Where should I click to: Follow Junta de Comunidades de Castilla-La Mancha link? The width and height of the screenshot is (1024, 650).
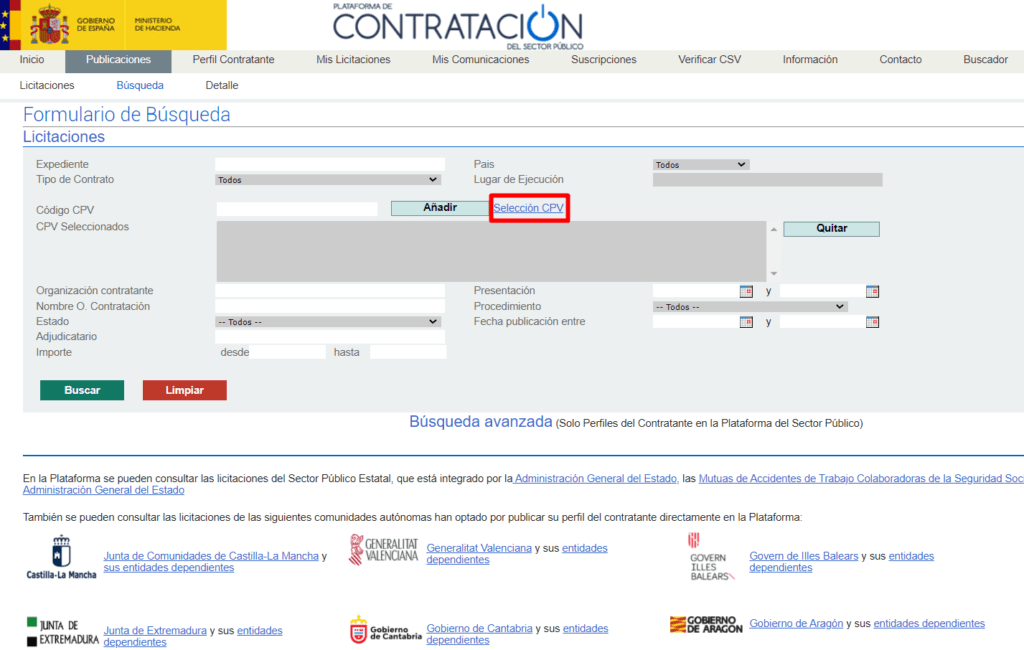211,556
